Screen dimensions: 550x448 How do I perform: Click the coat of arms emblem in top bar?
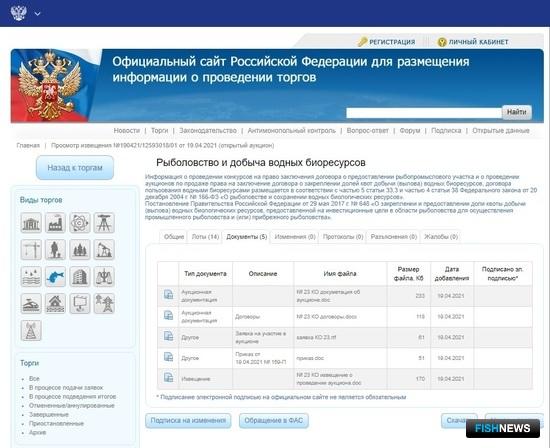19,13
